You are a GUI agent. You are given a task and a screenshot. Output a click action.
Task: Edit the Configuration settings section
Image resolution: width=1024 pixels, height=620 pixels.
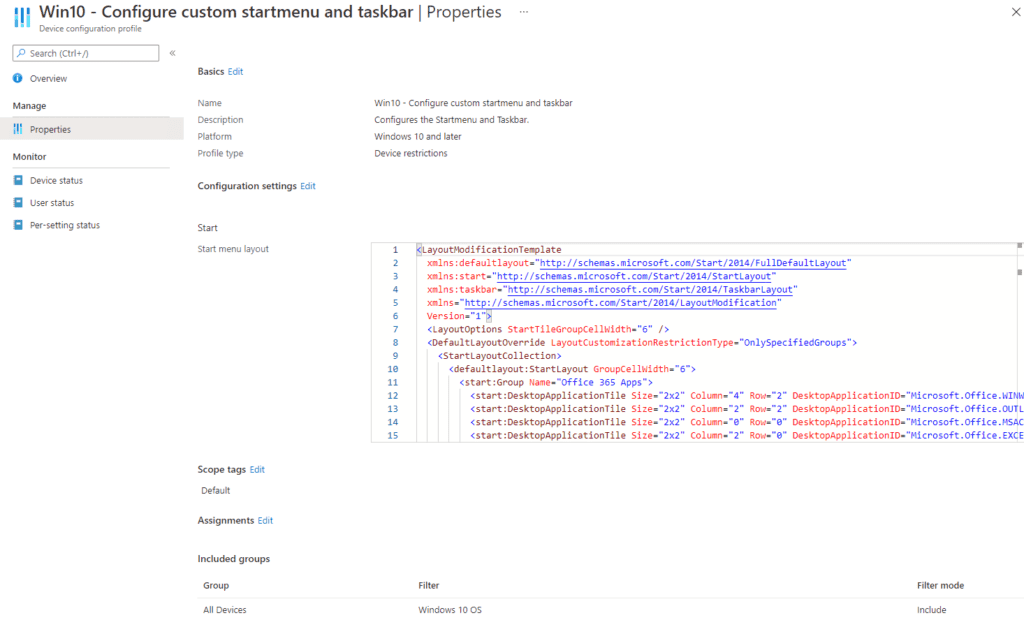[x=308, y=186]
